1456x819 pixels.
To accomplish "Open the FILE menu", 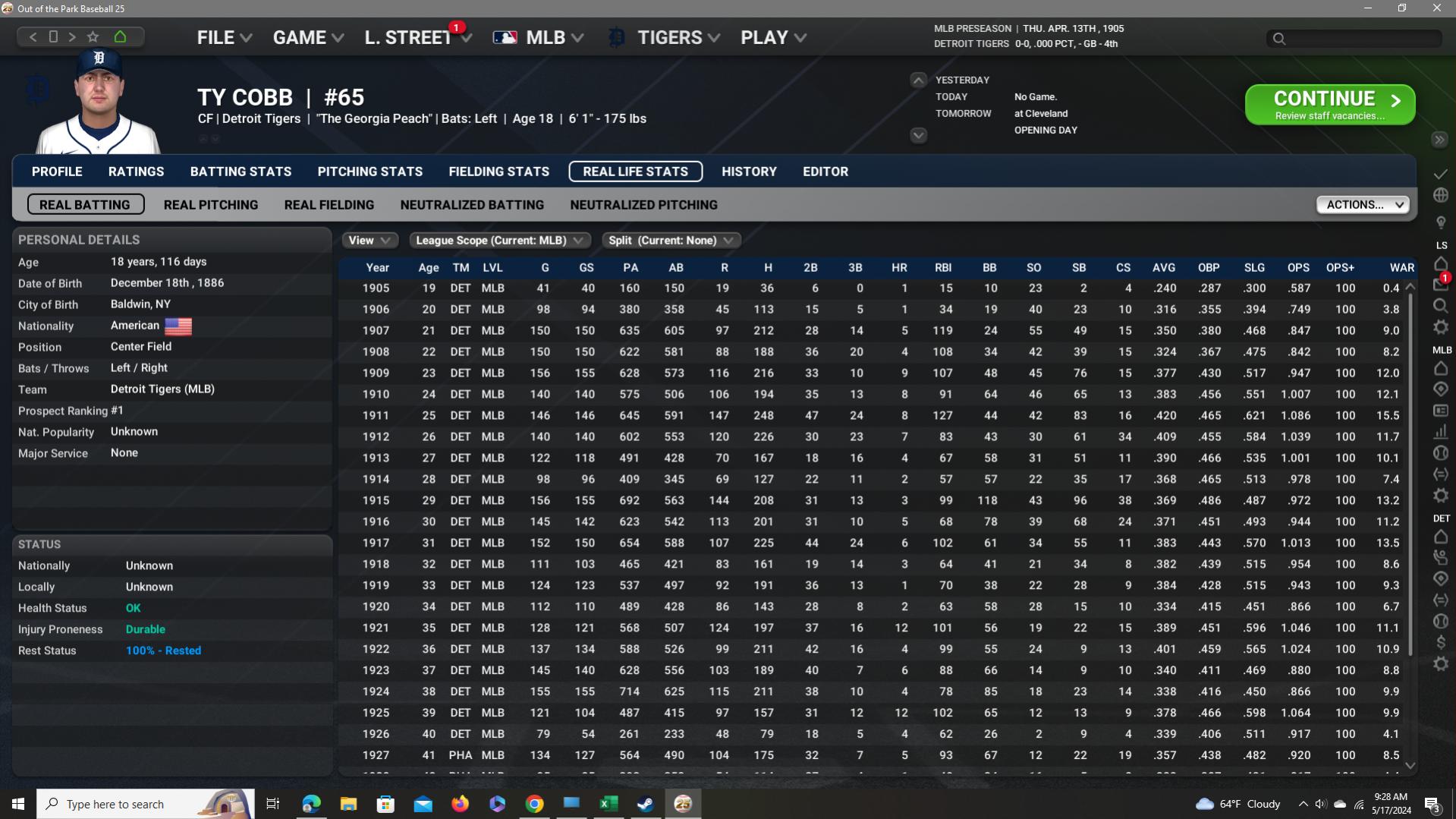I will 225,37.
